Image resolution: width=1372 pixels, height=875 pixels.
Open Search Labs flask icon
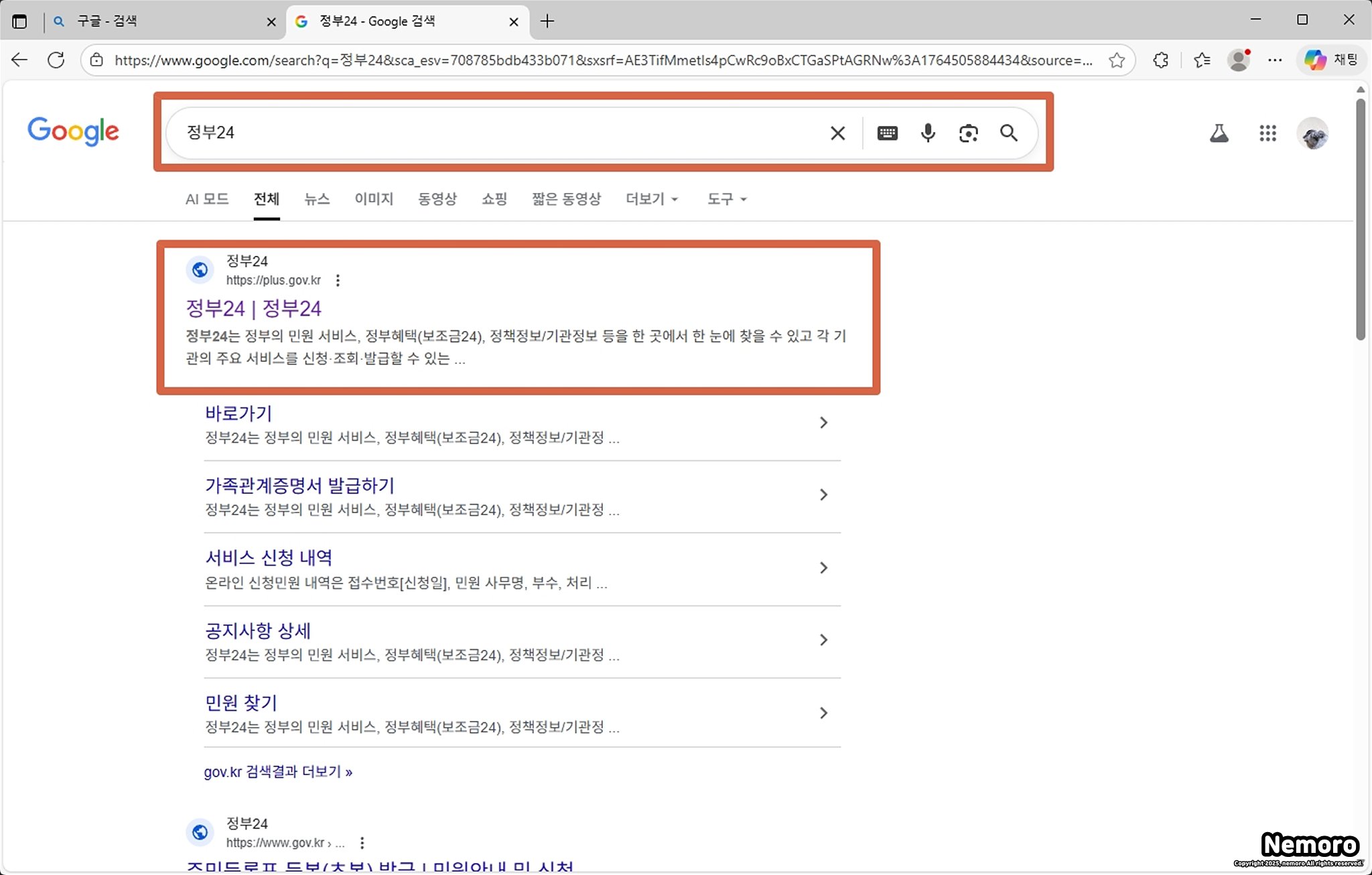(1219, 133)
